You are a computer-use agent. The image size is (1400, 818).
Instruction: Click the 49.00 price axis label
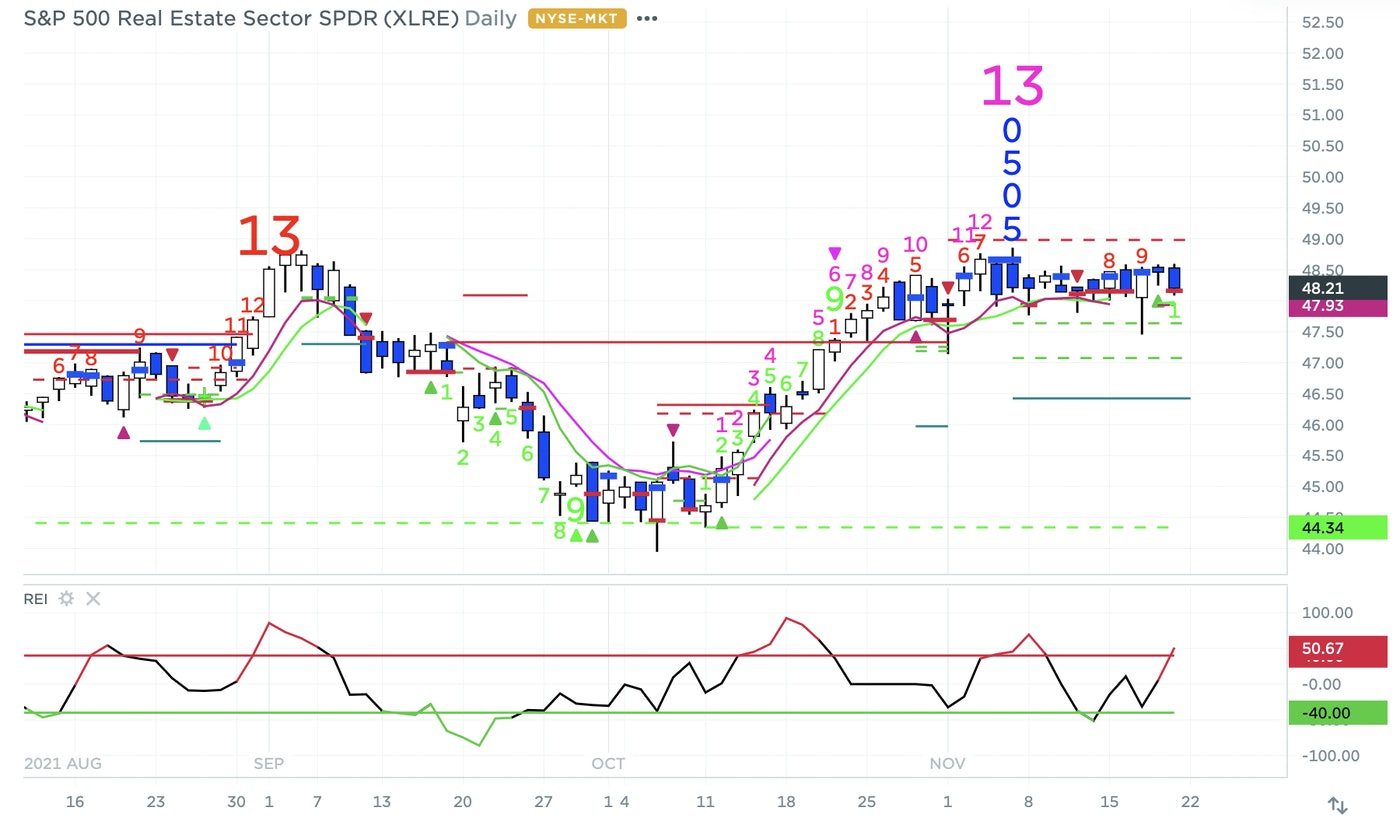click(x=1321, y=240)
